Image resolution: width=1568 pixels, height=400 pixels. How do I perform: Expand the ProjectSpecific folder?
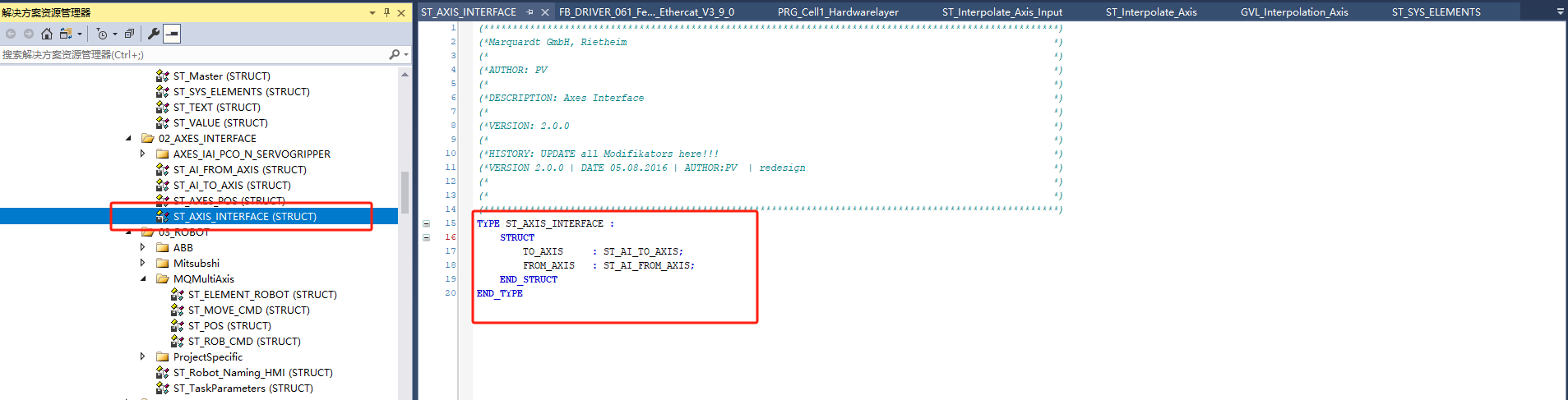point(143,356)
